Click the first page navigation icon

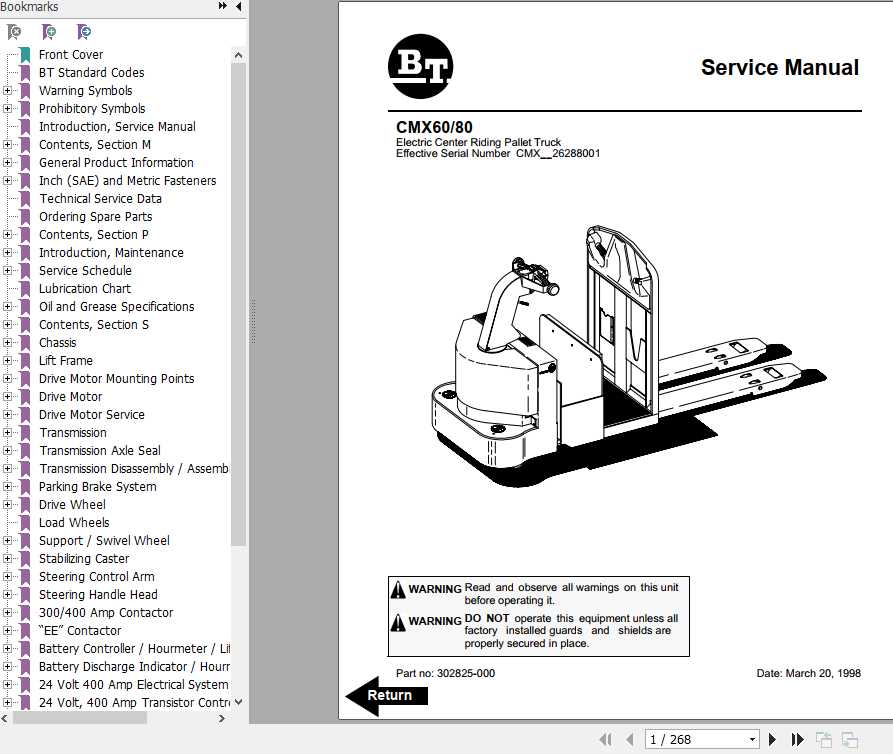[x=606, y=739]
